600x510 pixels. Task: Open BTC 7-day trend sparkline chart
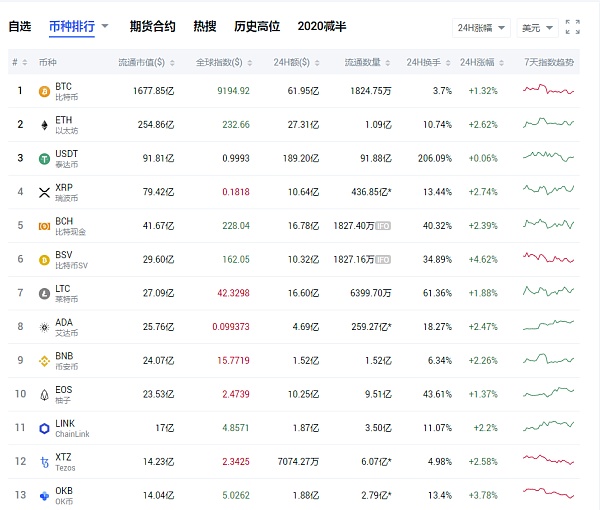point(549,91)
